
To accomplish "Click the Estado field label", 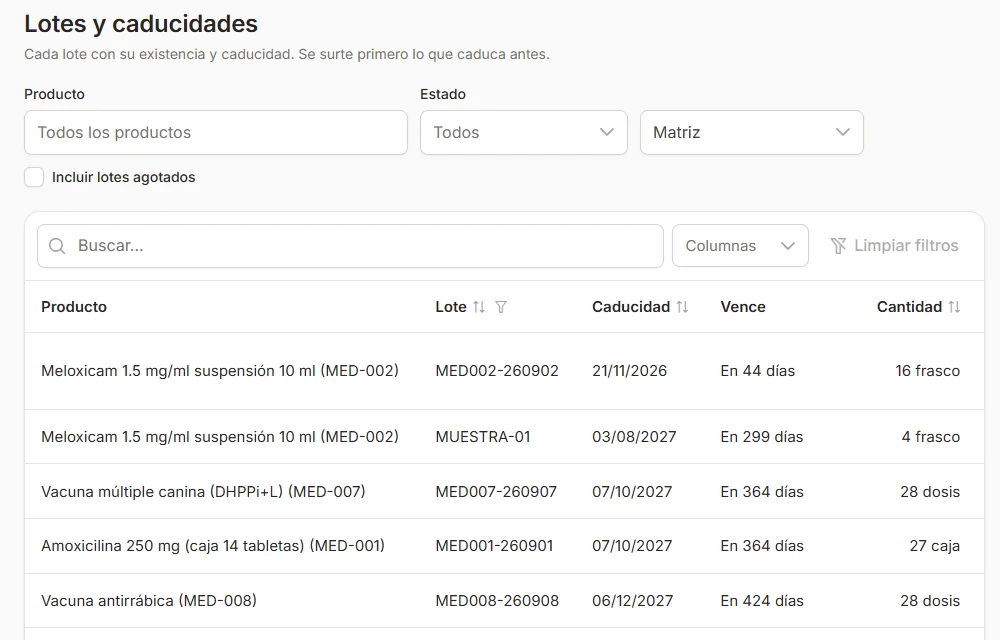I will (443, 94).
